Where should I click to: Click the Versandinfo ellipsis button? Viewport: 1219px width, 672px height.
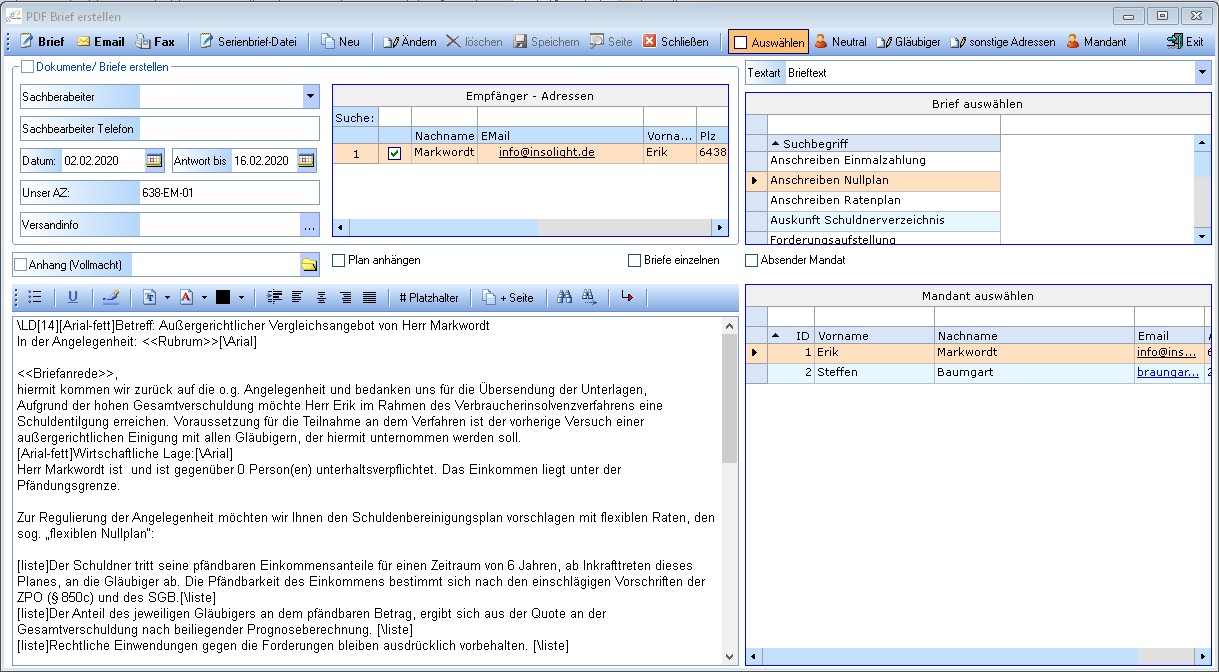309,225
